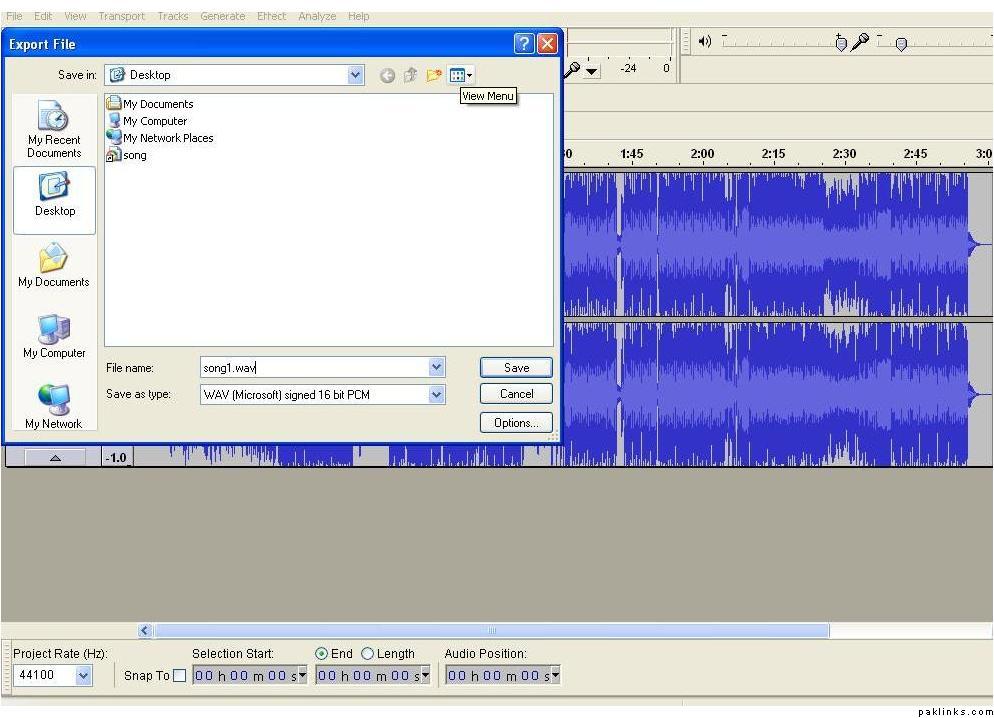The image size is (994, 718).
Task: Open the Effect menu
Action: coord(270,16)
